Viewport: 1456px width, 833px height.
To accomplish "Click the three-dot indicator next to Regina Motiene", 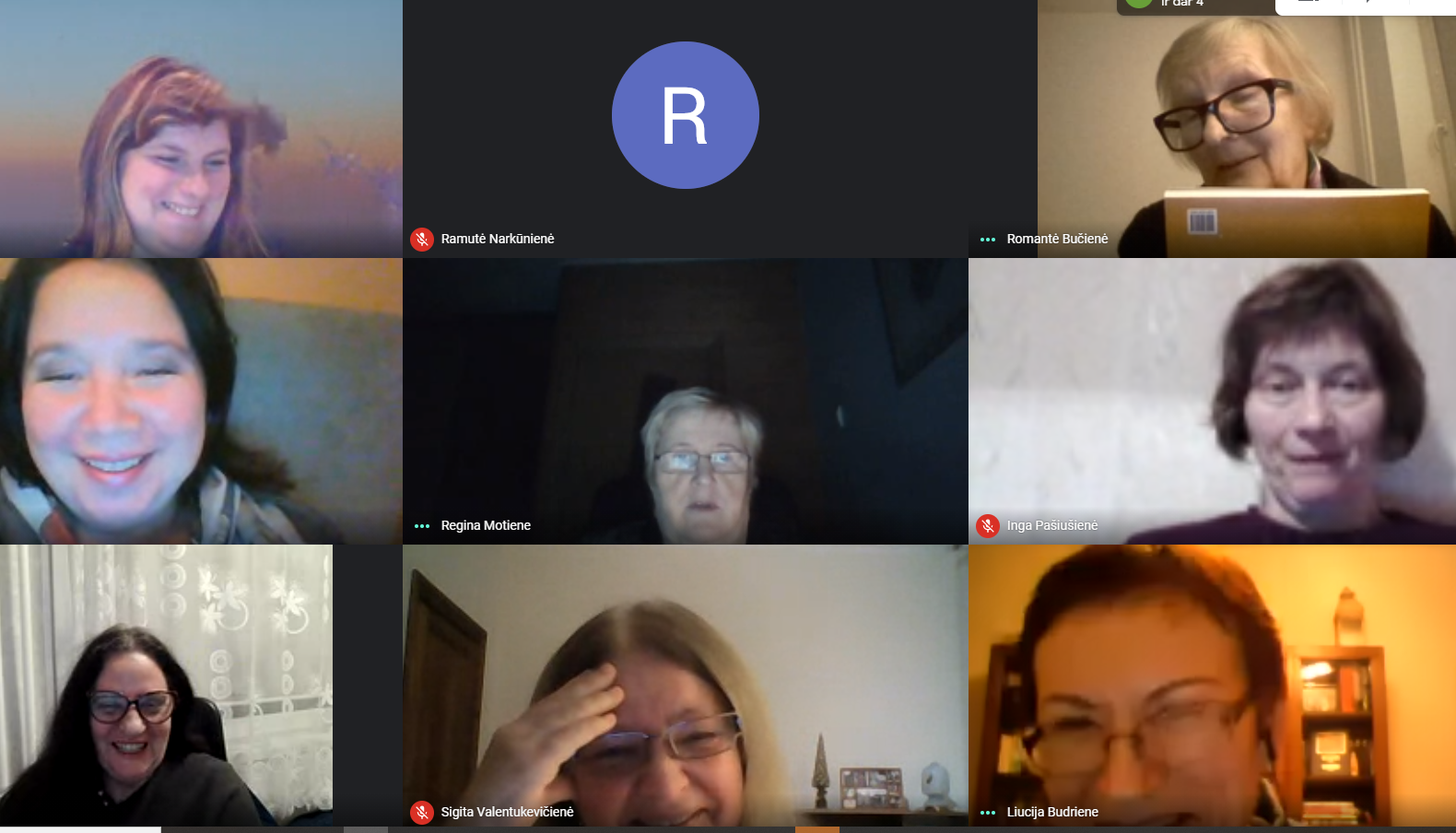I will point(422,526).
